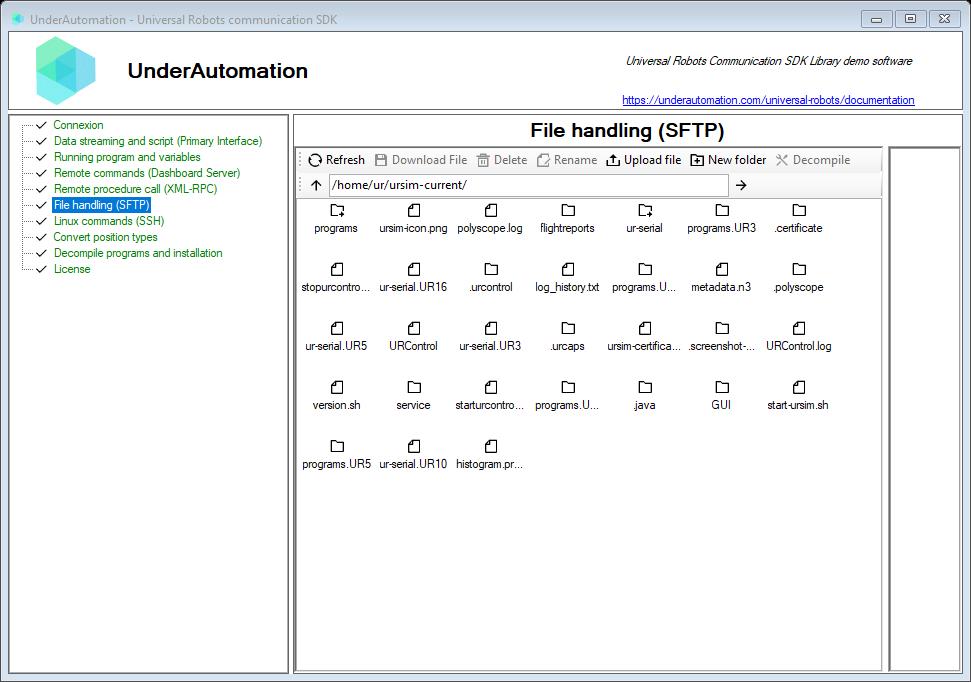Click the Refresh toolbar button
971x682 pixels.
(x=336, y=160)
